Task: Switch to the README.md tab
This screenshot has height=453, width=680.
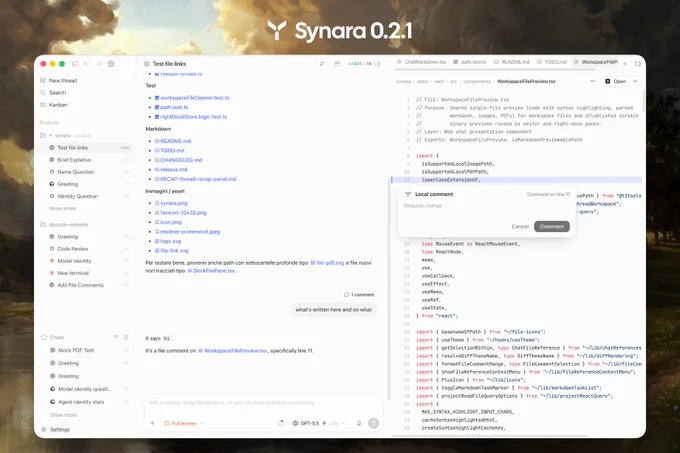Action: coord(512,62)
